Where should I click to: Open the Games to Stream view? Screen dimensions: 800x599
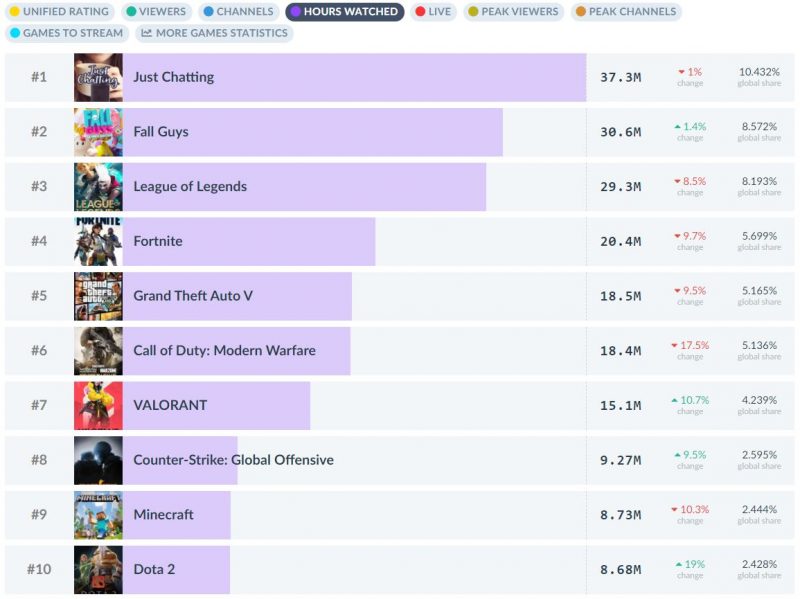[66, 33]
